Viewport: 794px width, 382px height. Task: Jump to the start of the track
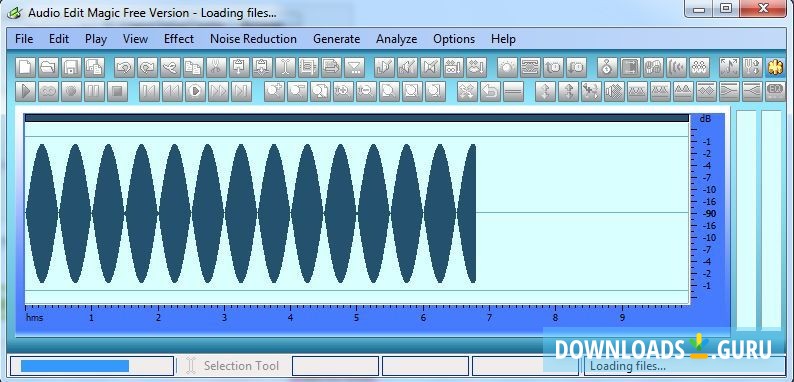coord(149,92)
